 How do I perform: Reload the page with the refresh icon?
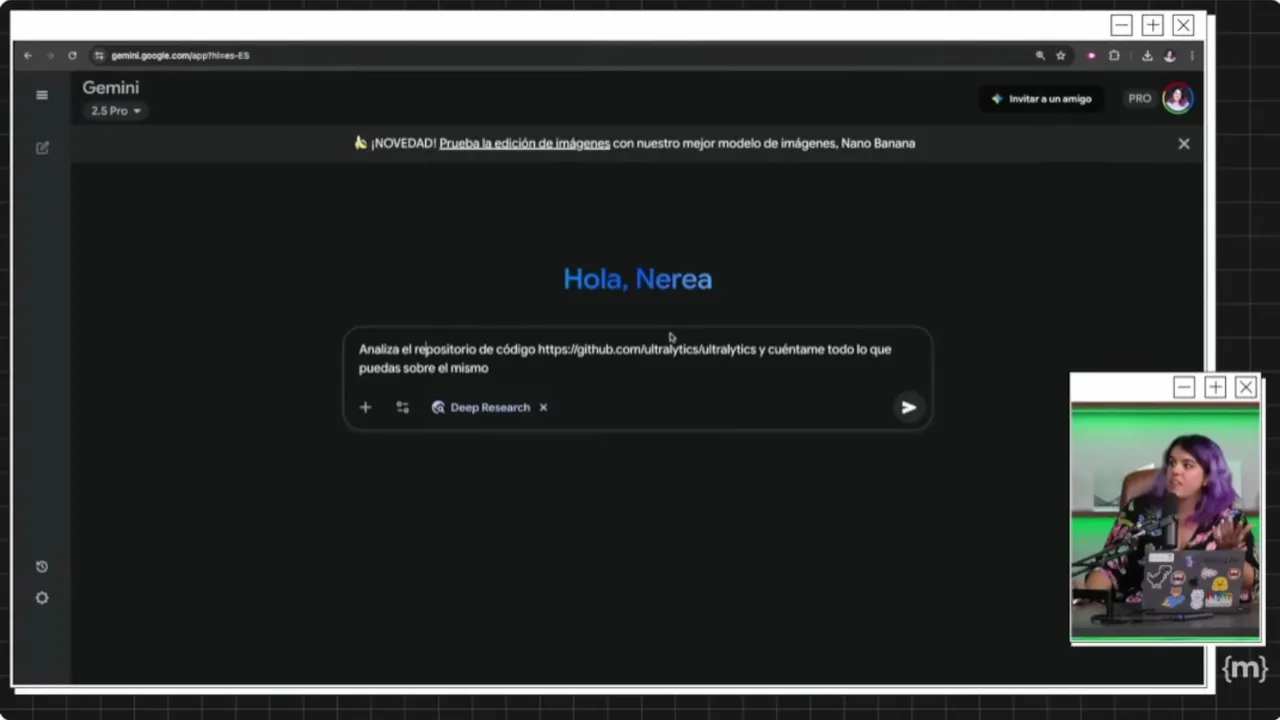[x=72, y=55]
